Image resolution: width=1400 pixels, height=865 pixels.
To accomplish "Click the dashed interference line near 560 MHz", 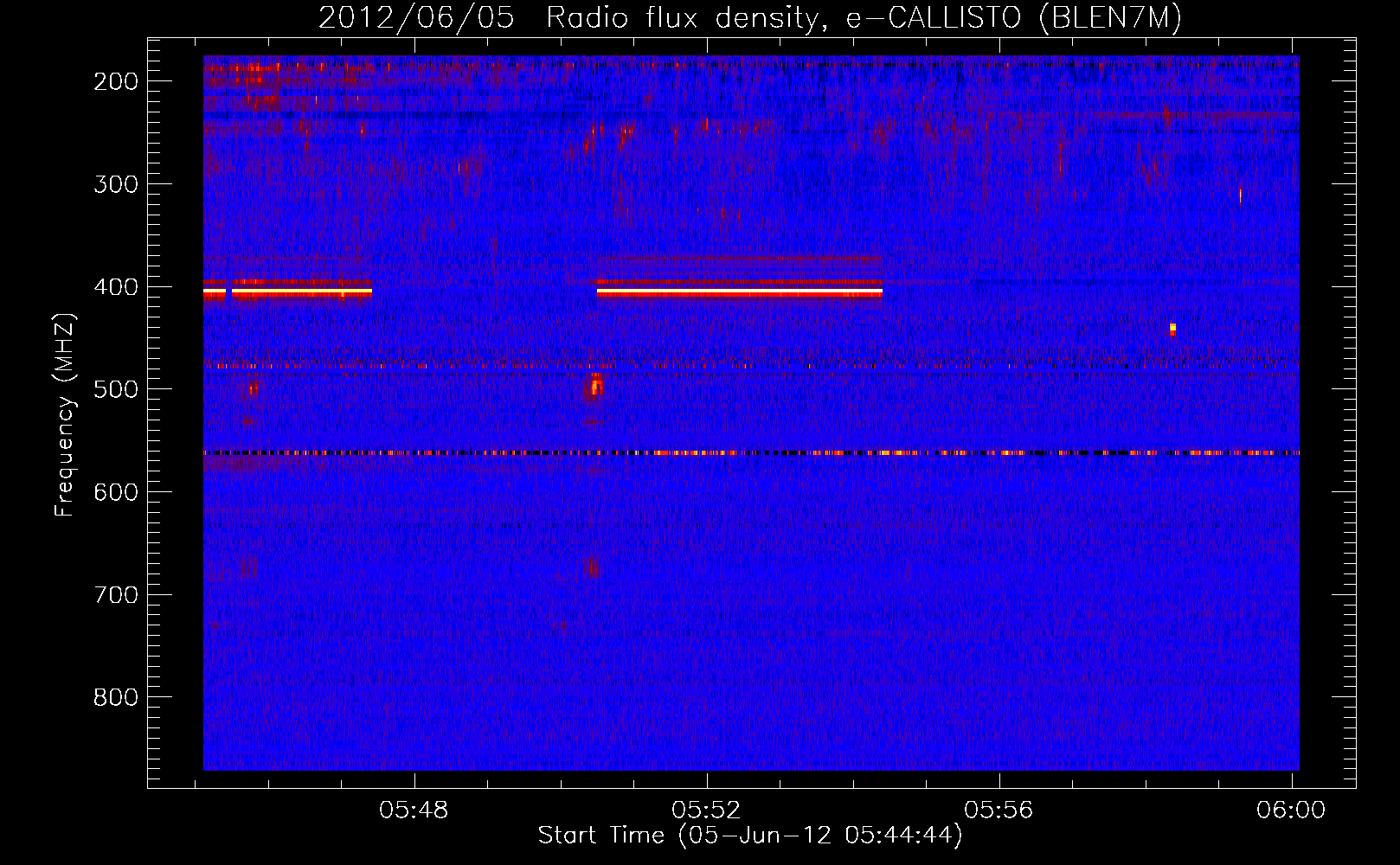I will (x=751, y=452).
